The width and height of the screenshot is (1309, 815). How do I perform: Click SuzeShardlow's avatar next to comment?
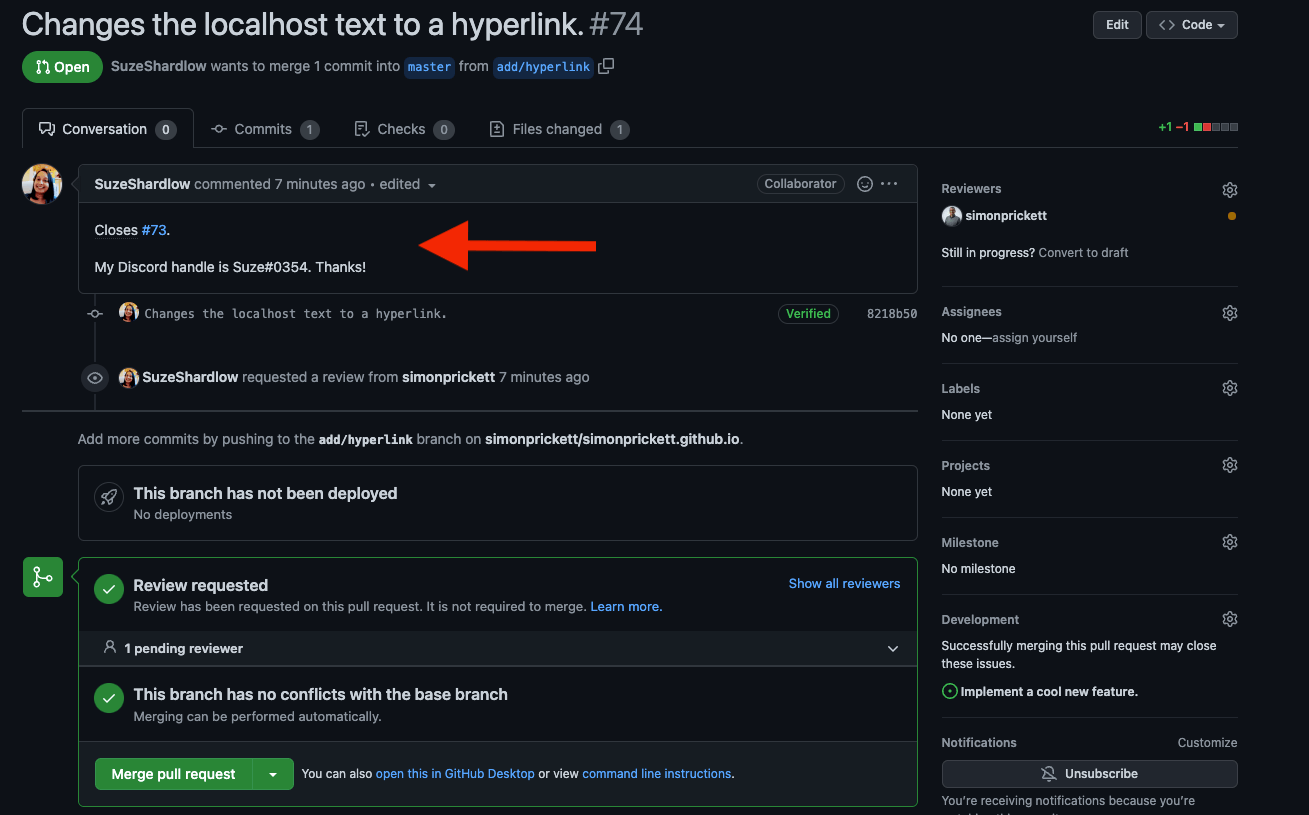coord(42,184)
